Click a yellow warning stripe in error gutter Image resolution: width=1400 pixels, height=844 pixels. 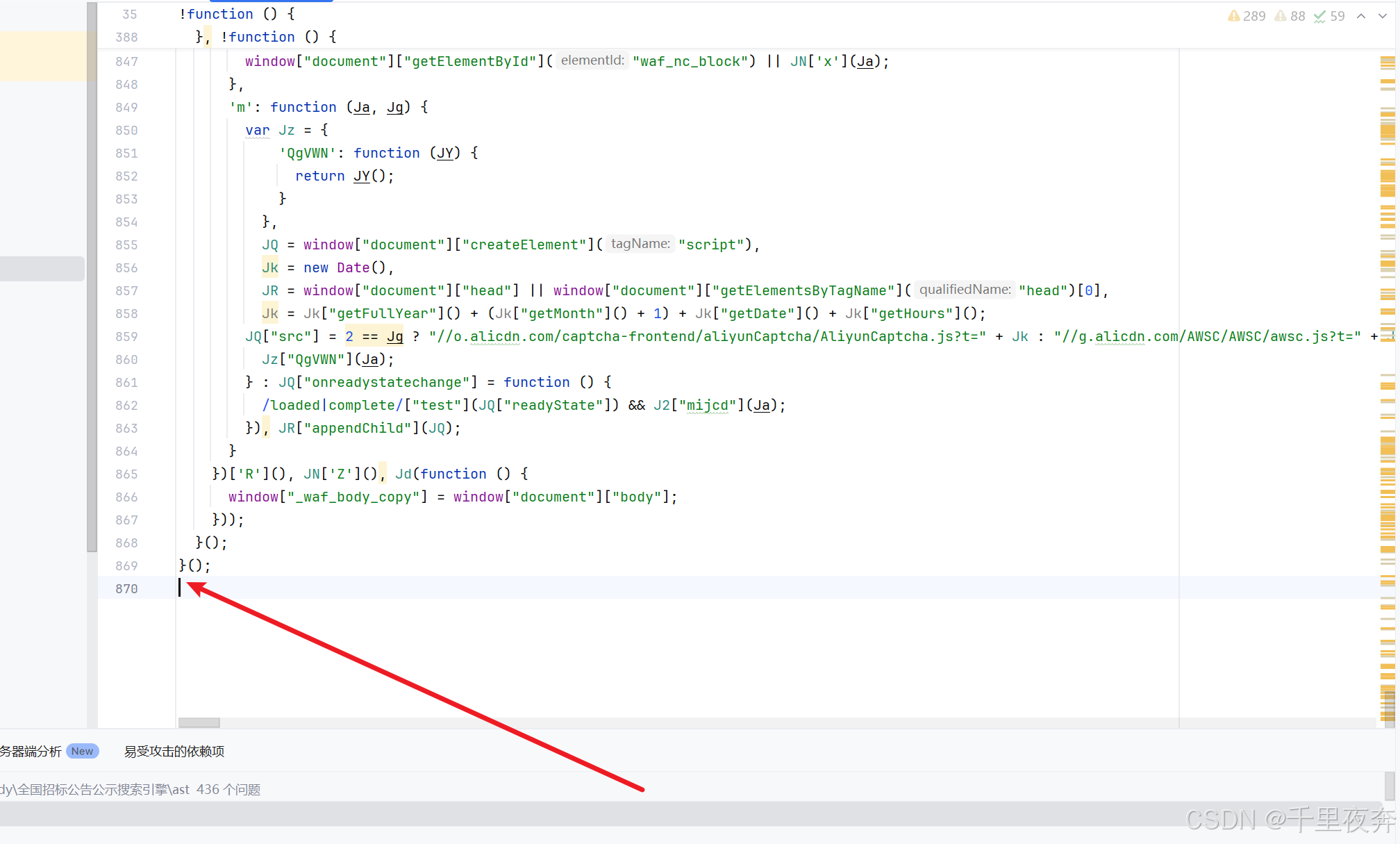[x=1387, y=131]
